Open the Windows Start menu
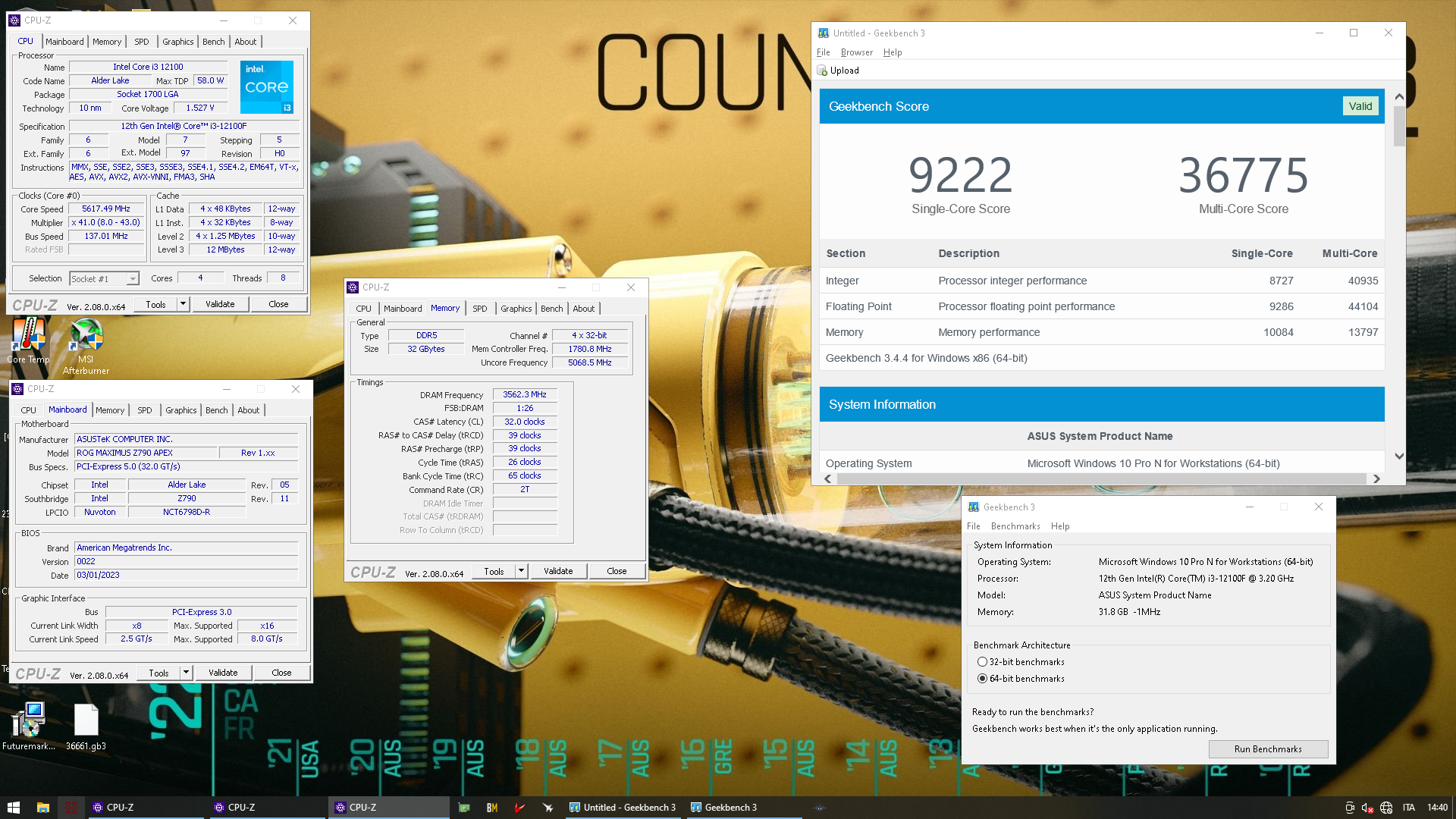This screenshot has width=1456, height=819. (x=14, y=808)
